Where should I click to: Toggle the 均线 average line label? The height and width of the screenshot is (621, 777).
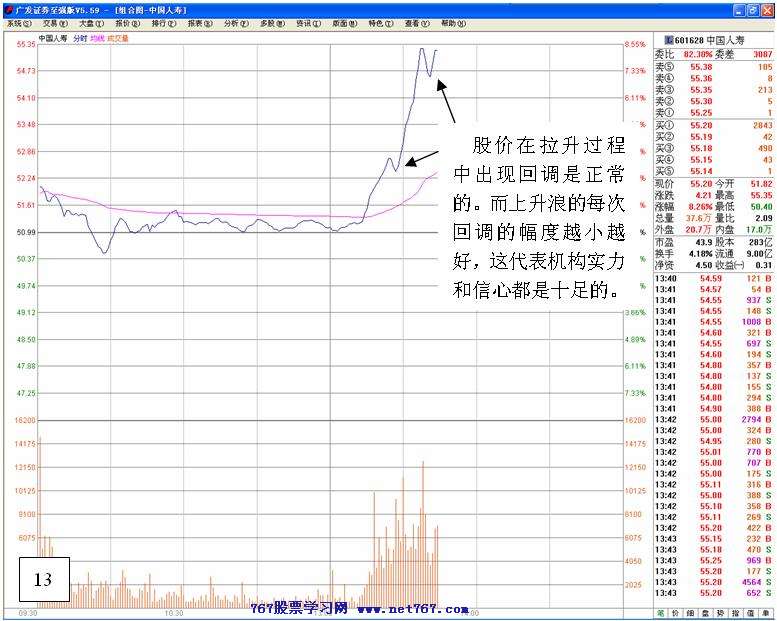click(97, 38)
